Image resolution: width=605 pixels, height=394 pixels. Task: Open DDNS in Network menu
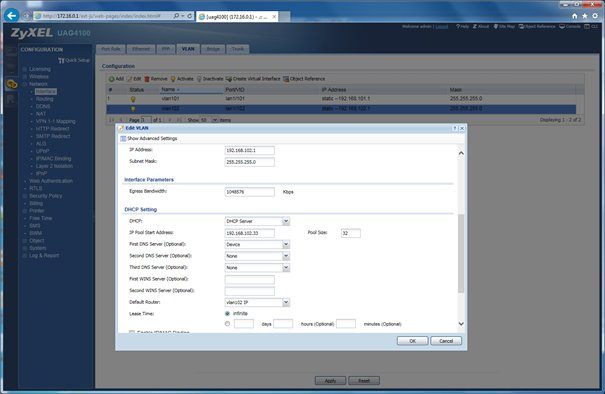click(x=43, y=107)
